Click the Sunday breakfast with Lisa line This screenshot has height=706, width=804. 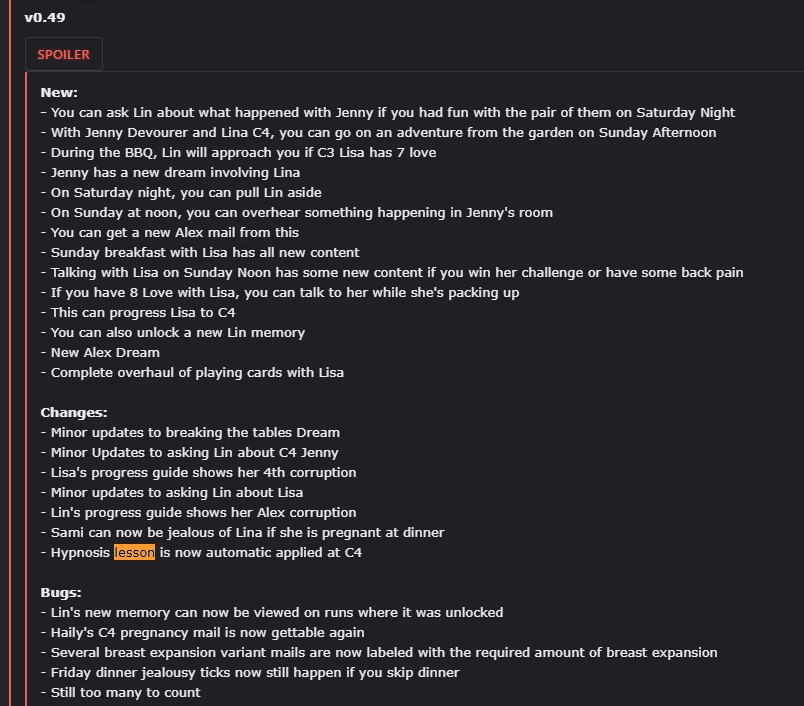tap(205, 252)
